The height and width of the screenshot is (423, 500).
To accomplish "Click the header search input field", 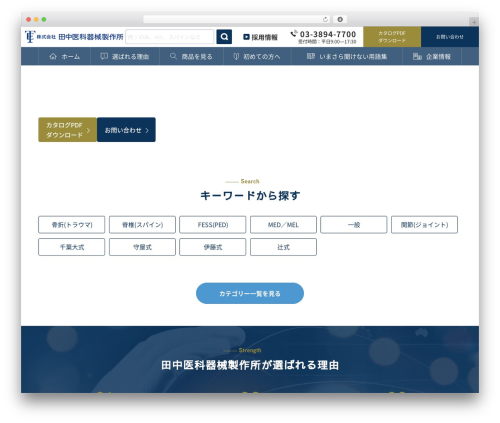I will click(x=170, y=37).
